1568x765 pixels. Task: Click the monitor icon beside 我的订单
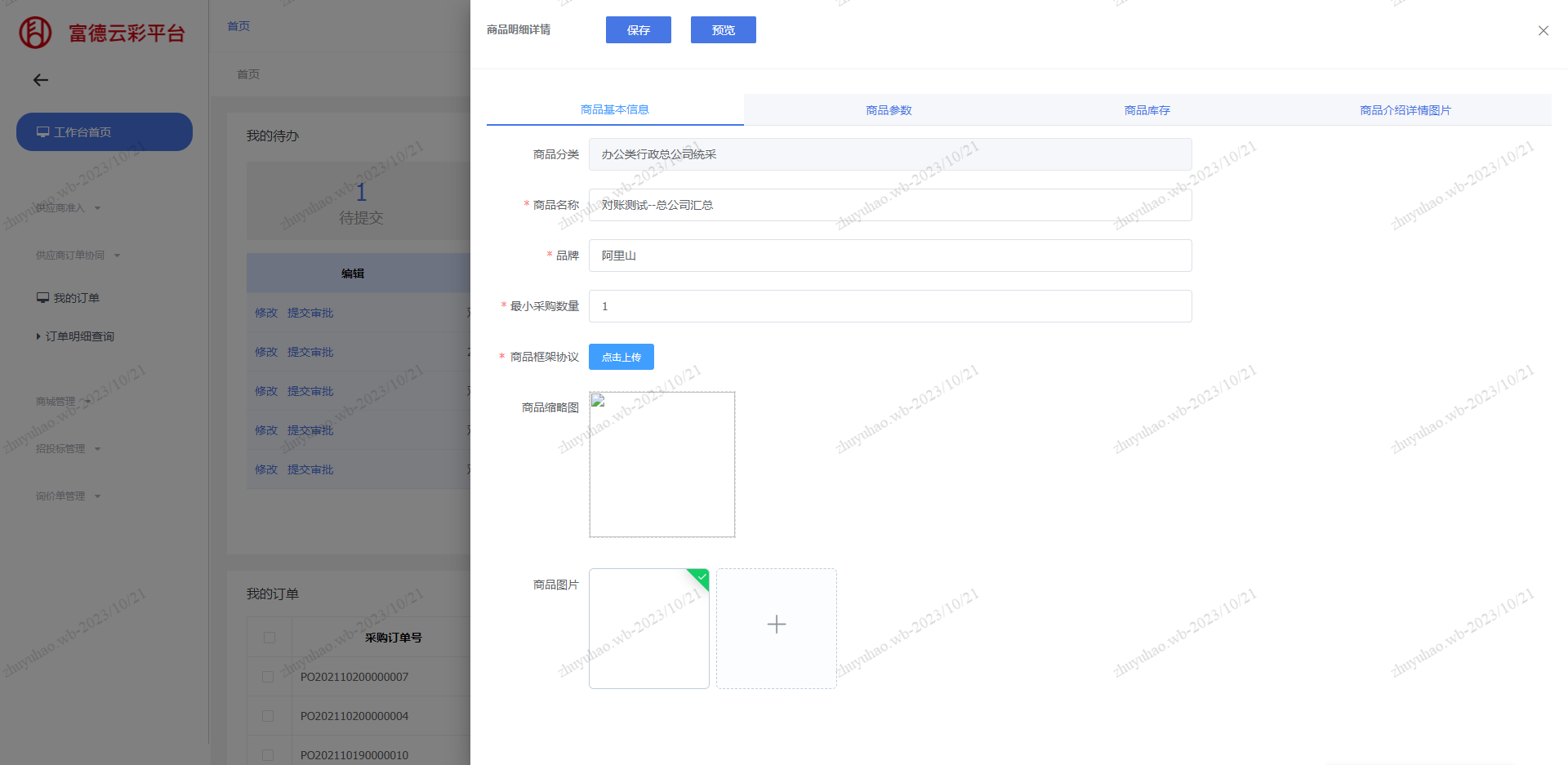(x=42, y=298)
